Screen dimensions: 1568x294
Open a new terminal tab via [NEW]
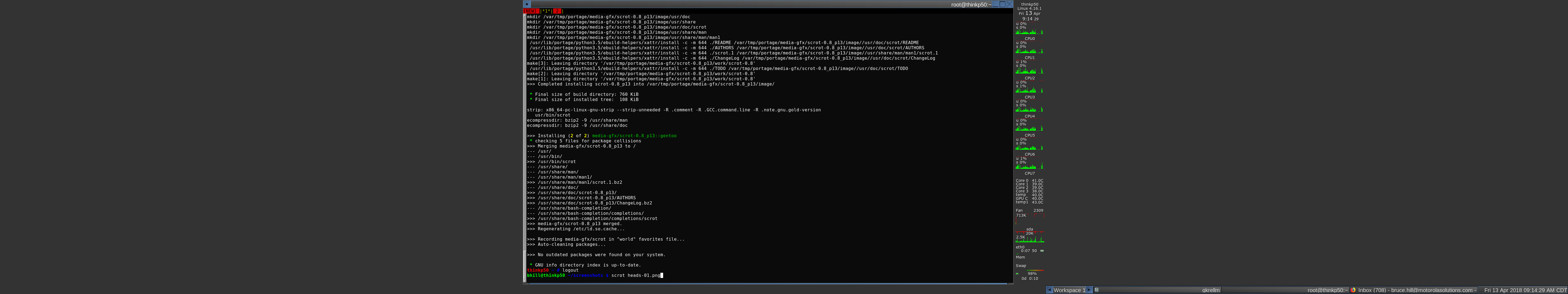[x=531, y=11]
